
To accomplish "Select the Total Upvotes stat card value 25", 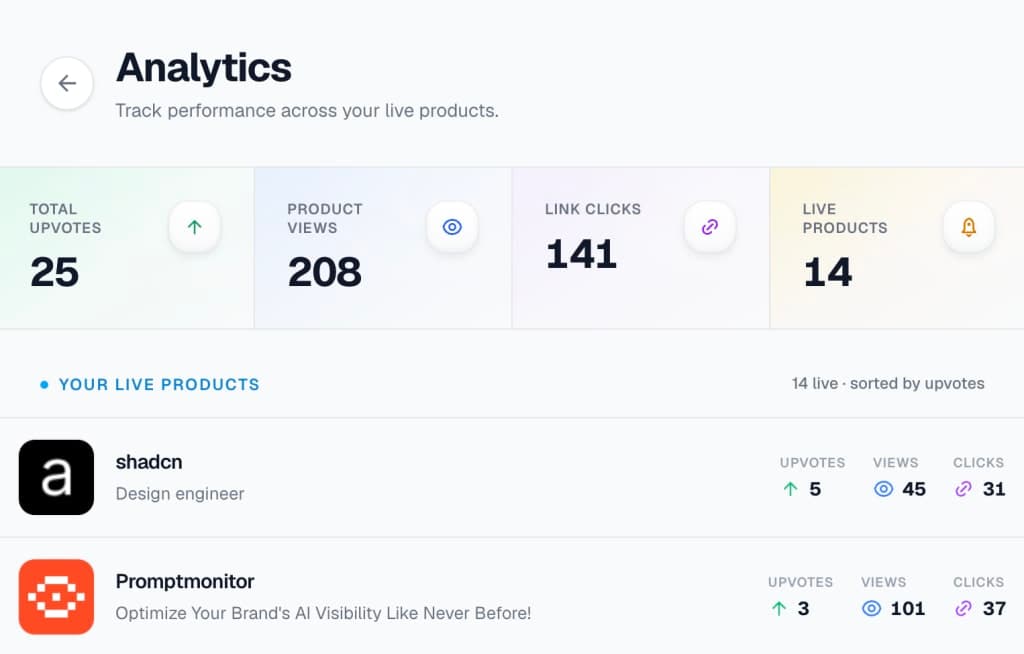I will [x=54, y=272].
